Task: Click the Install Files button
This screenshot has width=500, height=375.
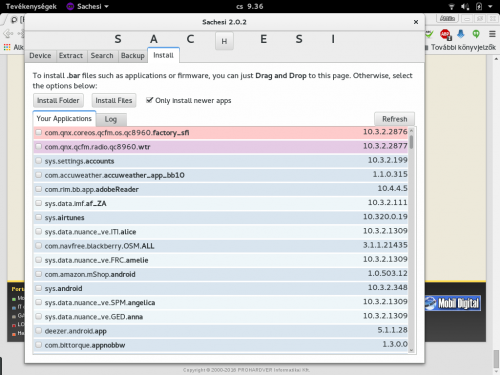Action: 114,100
